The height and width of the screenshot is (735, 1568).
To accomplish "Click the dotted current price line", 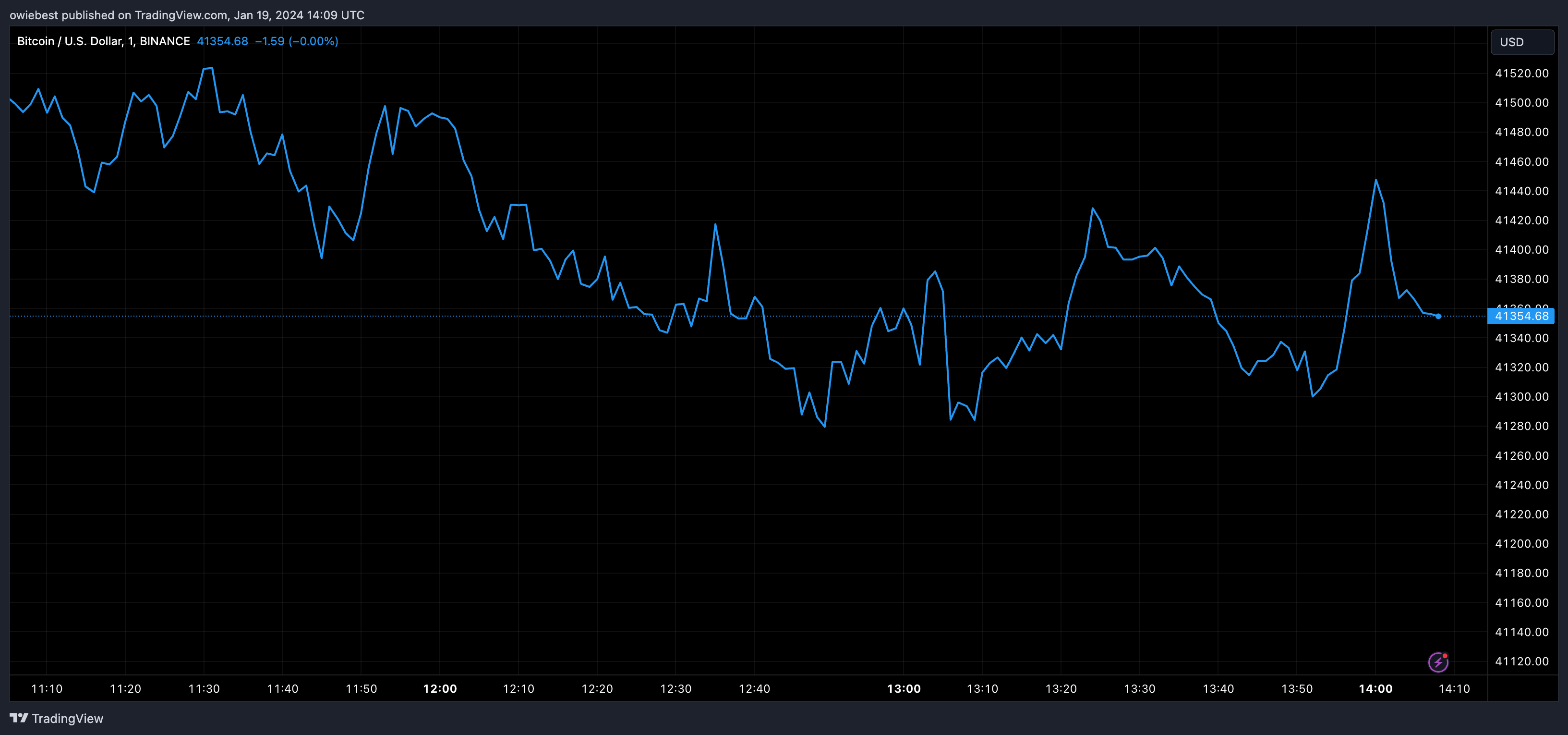I will tap(730, 316).
